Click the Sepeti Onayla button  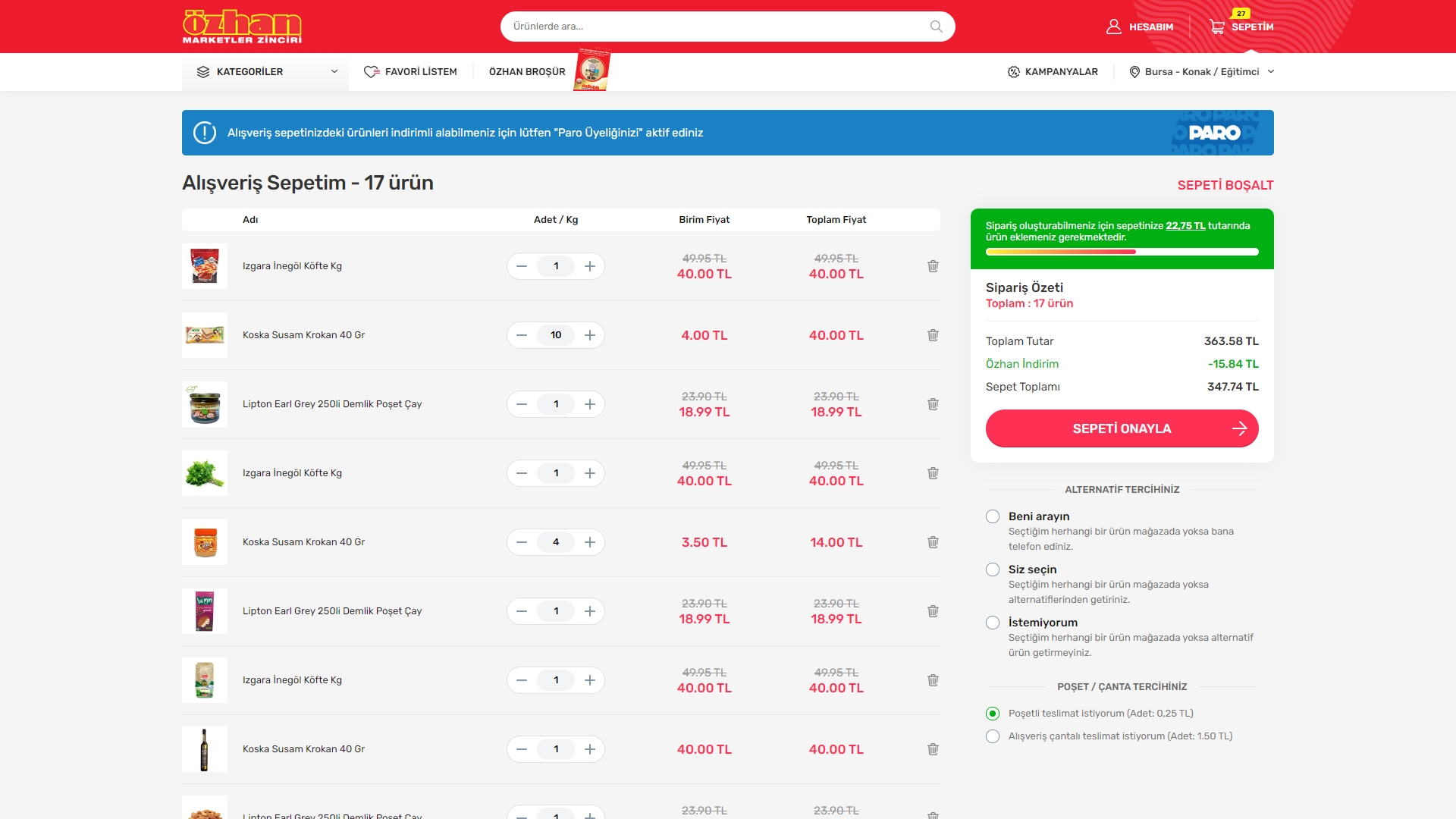[1122, 428]
